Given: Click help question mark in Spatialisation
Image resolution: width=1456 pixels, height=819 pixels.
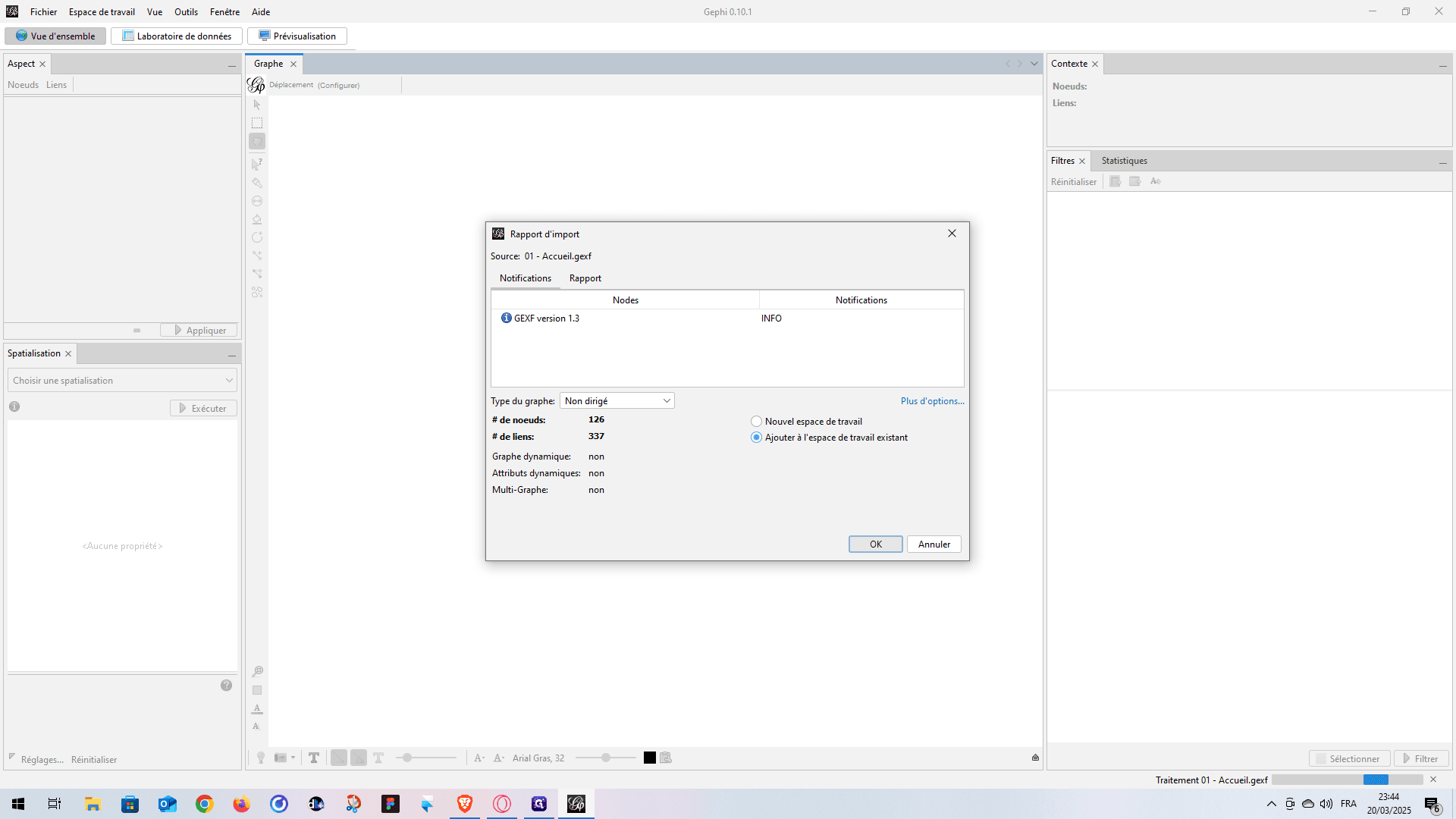Looking at the screenshot, I should pyautogui.click(x=226, y=686).
